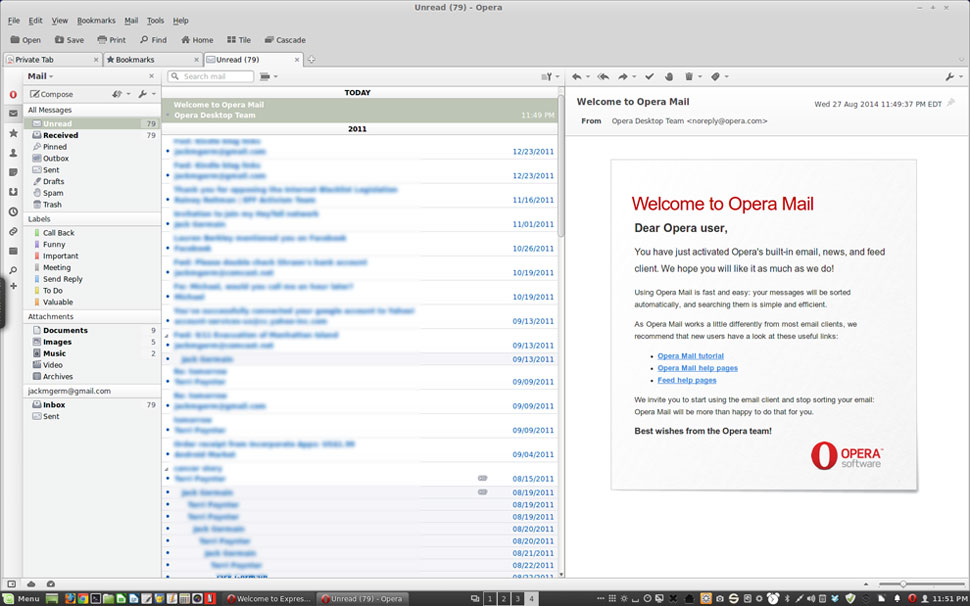Mark message as read with checkmark icon
This screenshot has width=970, height=606.
pyautogui.click(x=650, y=77)
